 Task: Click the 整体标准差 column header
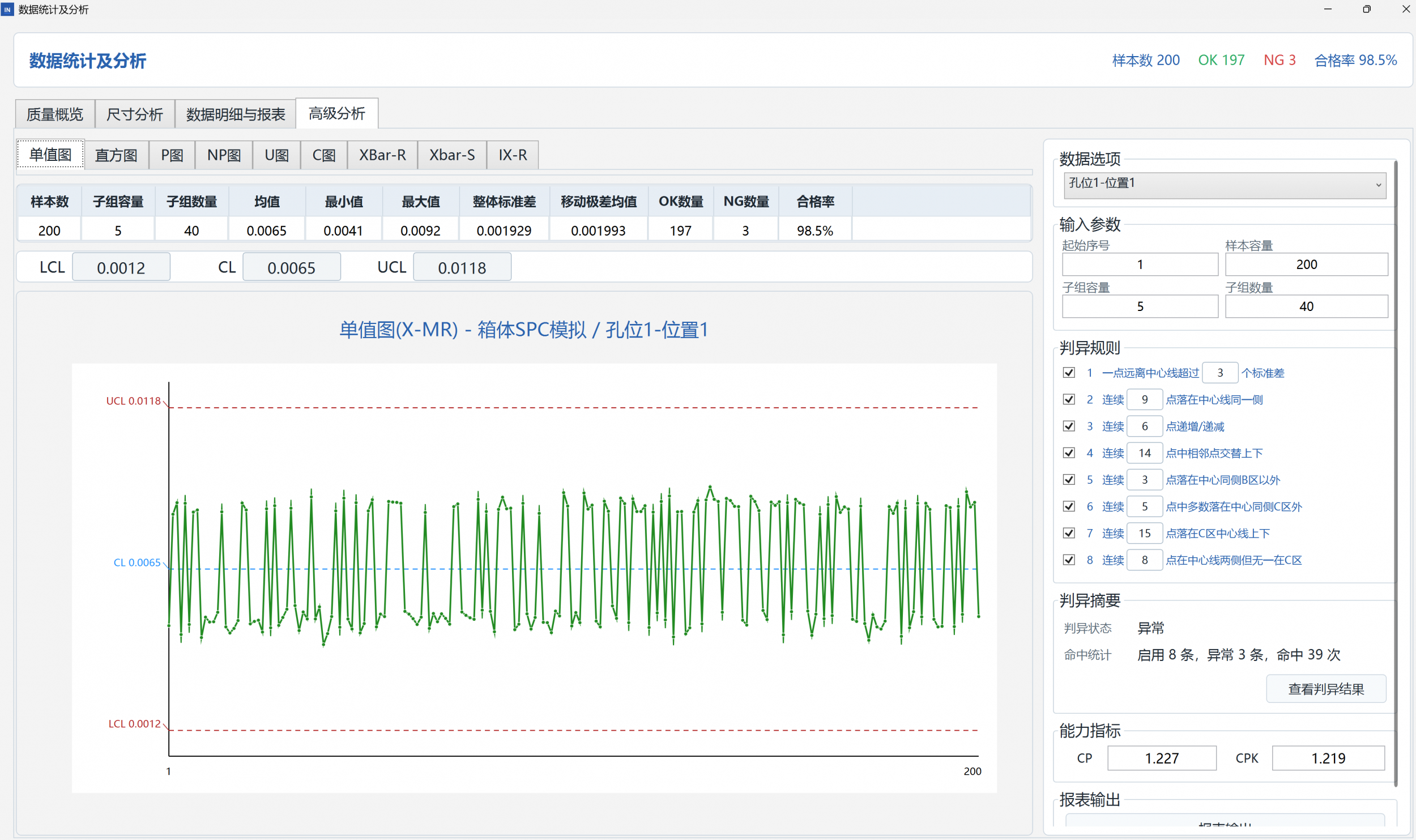tap(504, 202)
